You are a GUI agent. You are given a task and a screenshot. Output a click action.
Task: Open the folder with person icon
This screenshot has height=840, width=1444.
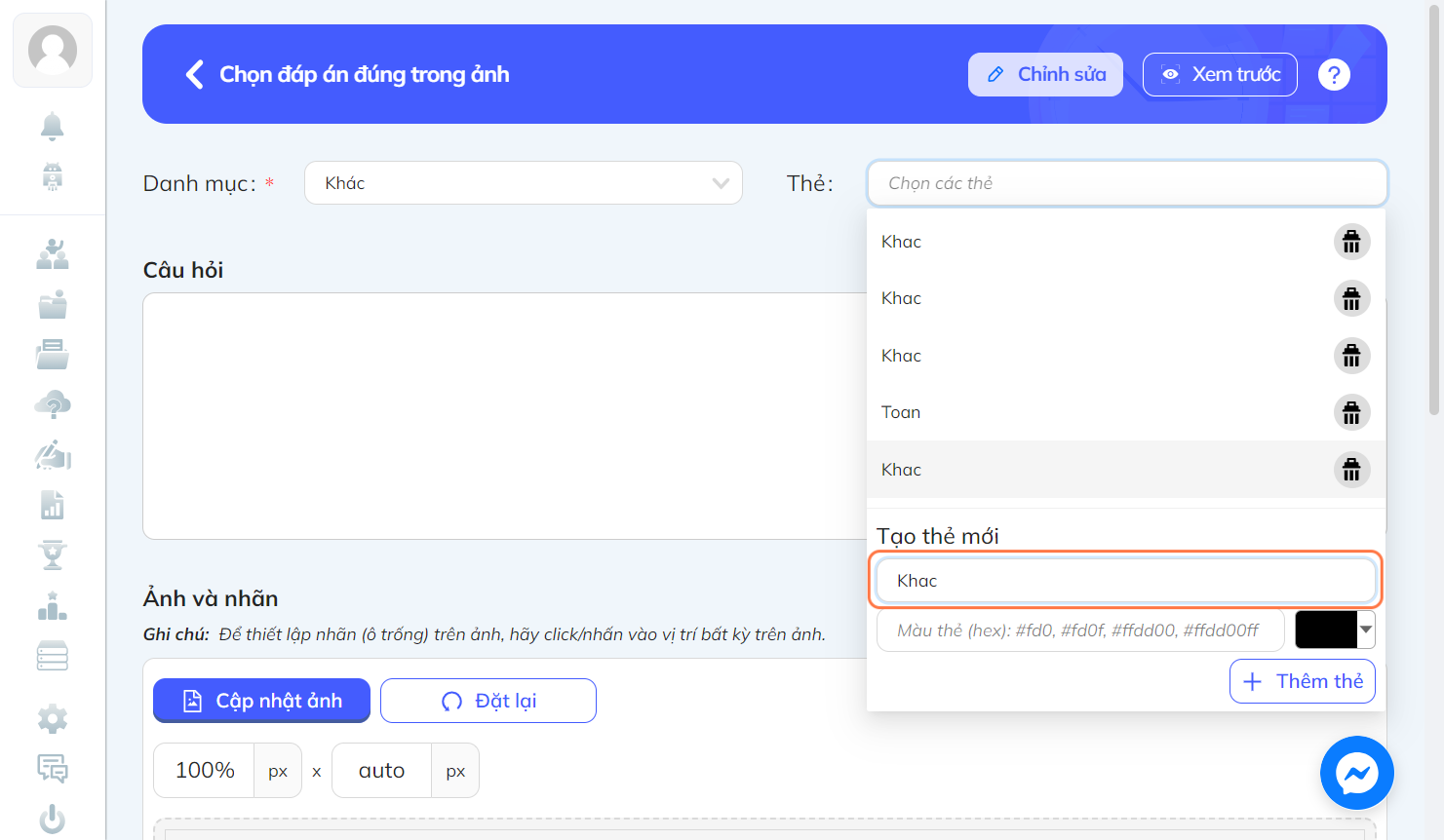point(53,305)
